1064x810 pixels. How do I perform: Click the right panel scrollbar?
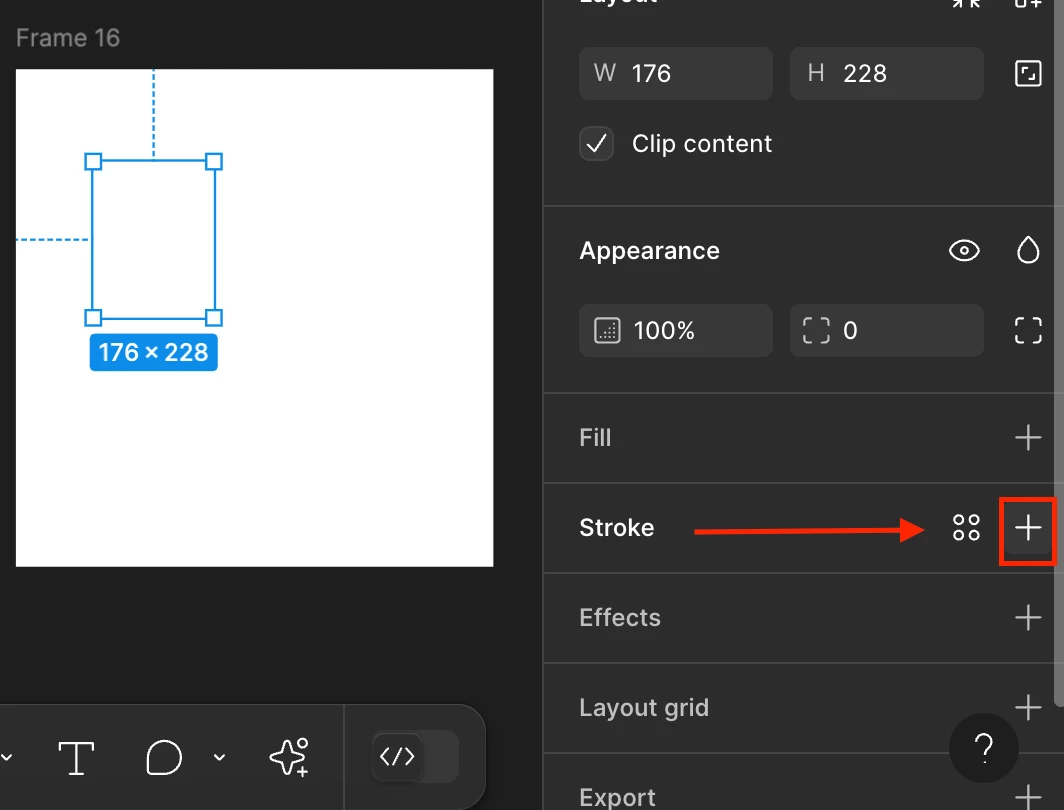coord(1059,353)
